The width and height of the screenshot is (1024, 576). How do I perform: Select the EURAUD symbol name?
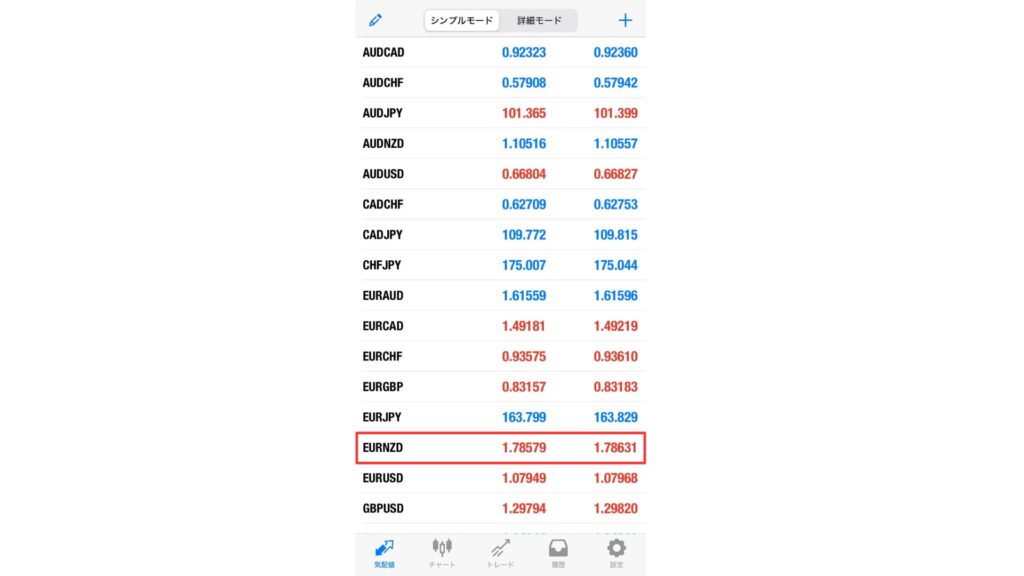383,296
